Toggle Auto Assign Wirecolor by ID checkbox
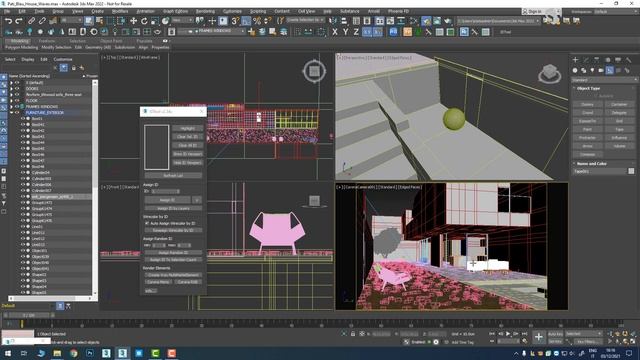 147,223
